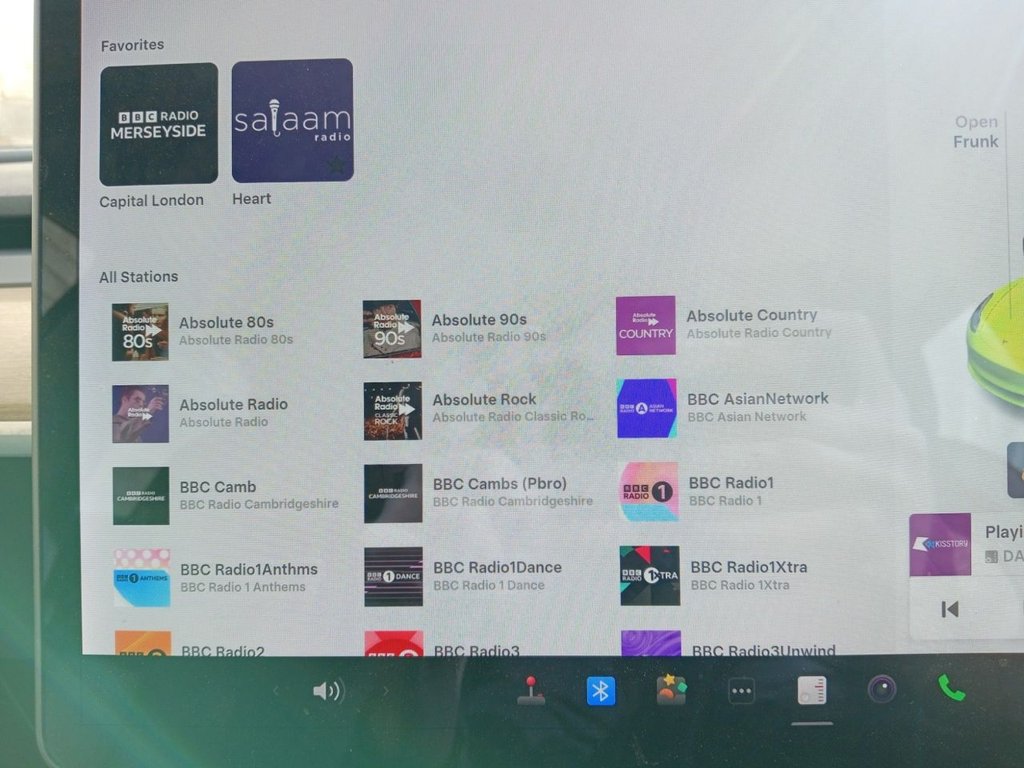
Task: Open the green Phone app
Action: (x=950, y=688)
